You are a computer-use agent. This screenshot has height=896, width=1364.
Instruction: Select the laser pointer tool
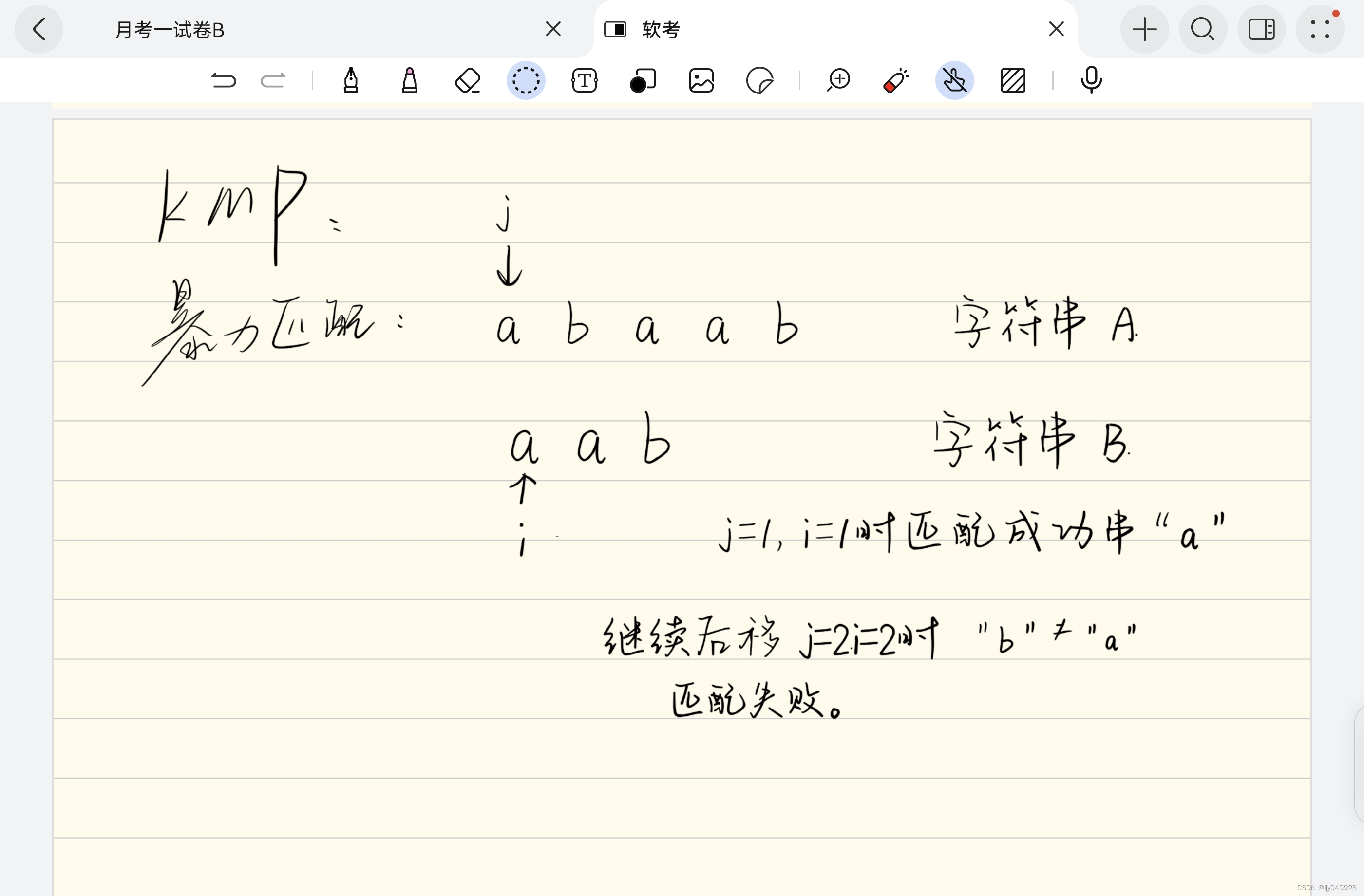(x=896, y=80)
